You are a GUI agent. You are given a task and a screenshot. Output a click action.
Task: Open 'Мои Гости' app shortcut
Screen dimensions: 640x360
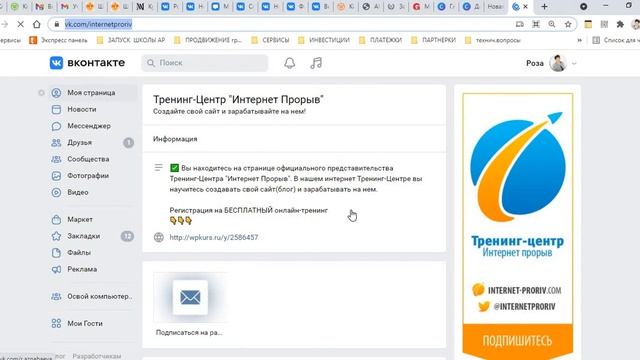tap(84, 323)
